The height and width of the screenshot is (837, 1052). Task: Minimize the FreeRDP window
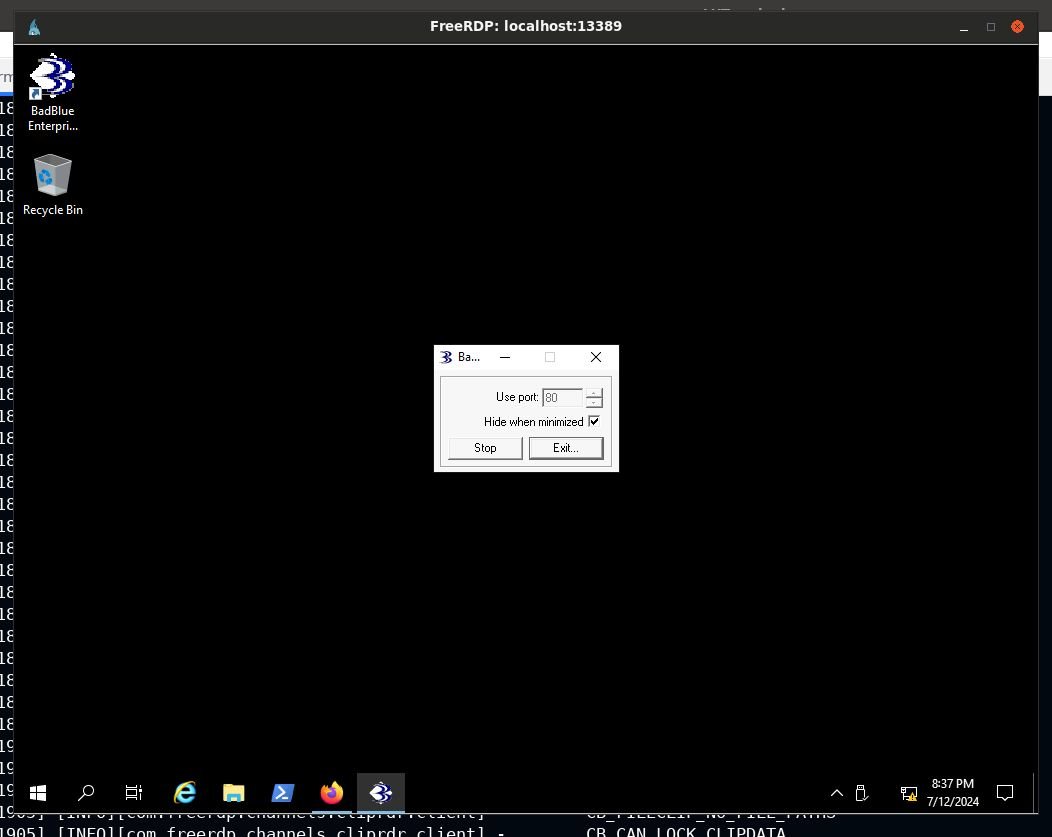tap(964, 27)
